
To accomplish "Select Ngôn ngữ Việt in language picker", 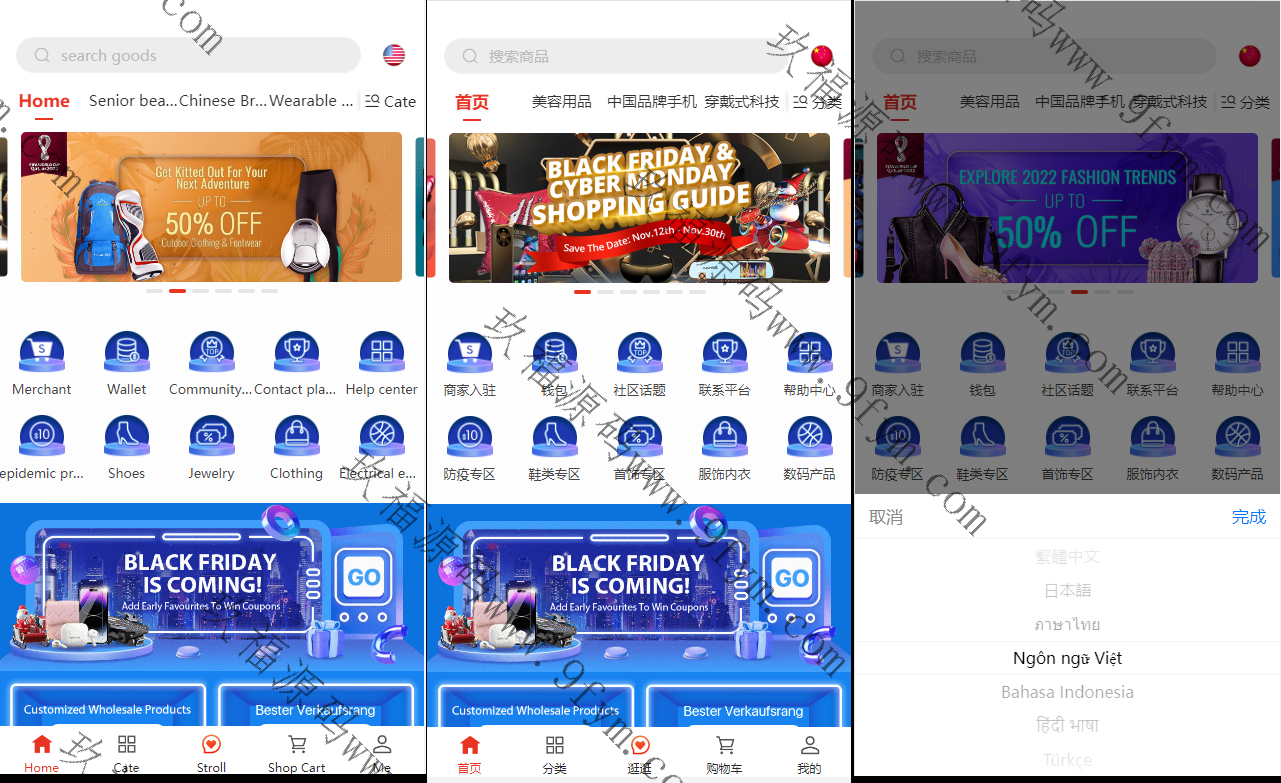I will tap(1067, 658).
